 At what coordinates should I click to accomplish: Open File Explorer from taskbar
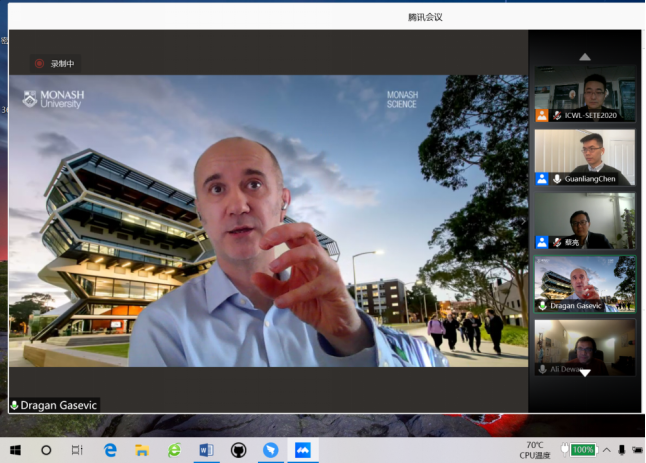(x=142, y=450)
